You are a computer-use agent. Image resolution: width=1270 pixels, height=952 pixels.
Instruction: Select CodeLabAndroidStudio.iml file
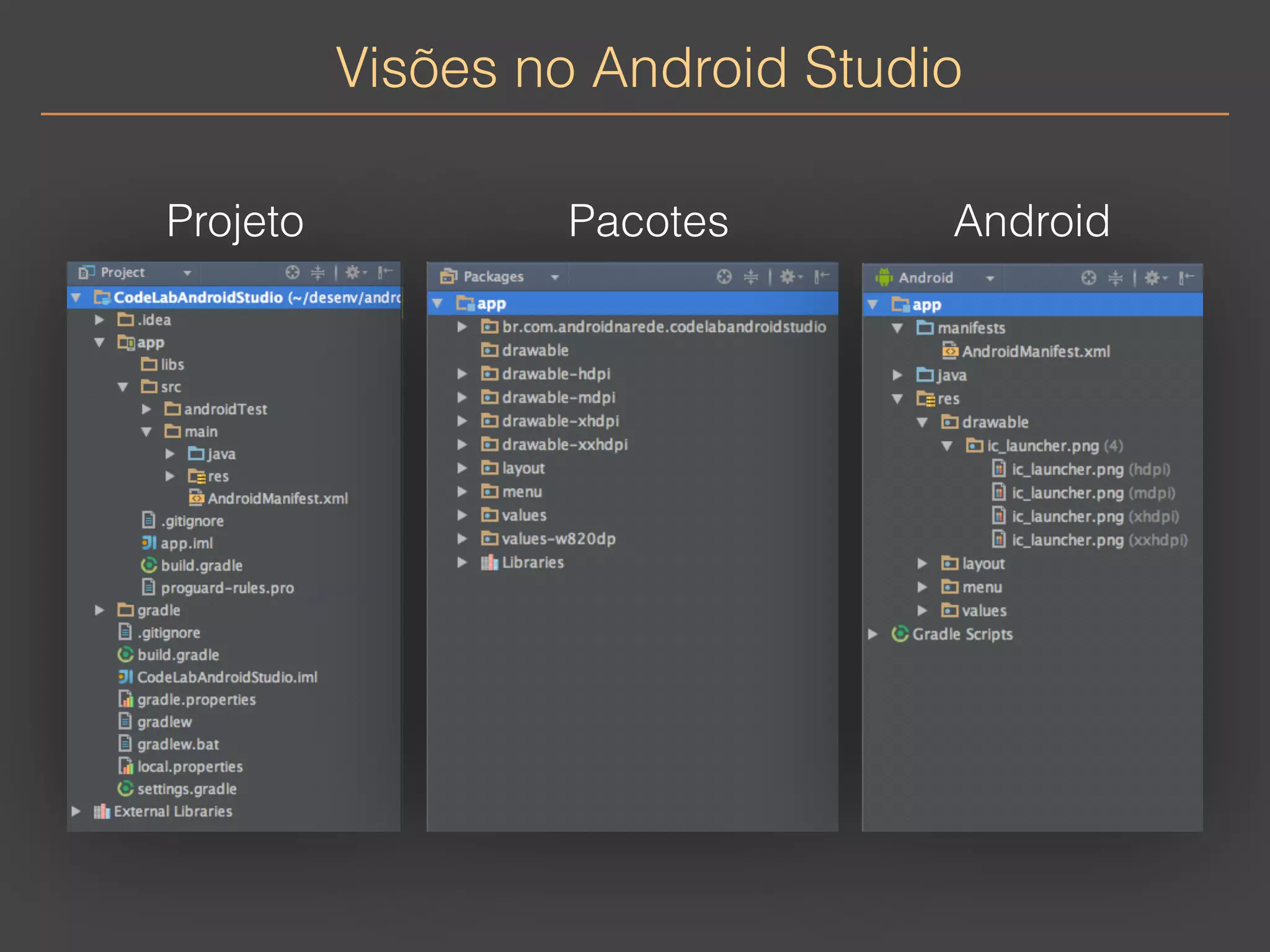pos(228,677)
